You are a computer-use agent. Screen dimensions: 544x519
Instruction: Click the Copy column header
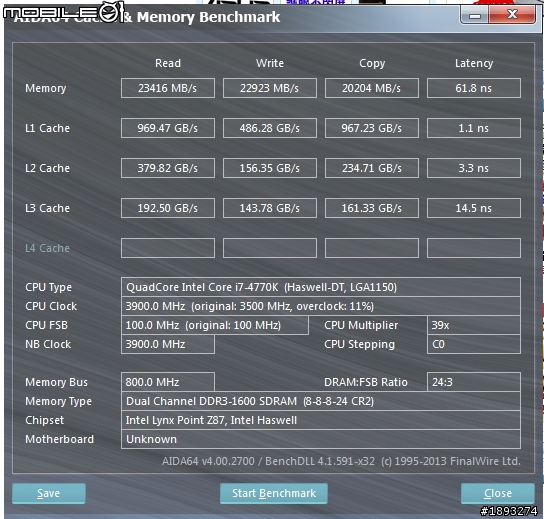(372, 63)
